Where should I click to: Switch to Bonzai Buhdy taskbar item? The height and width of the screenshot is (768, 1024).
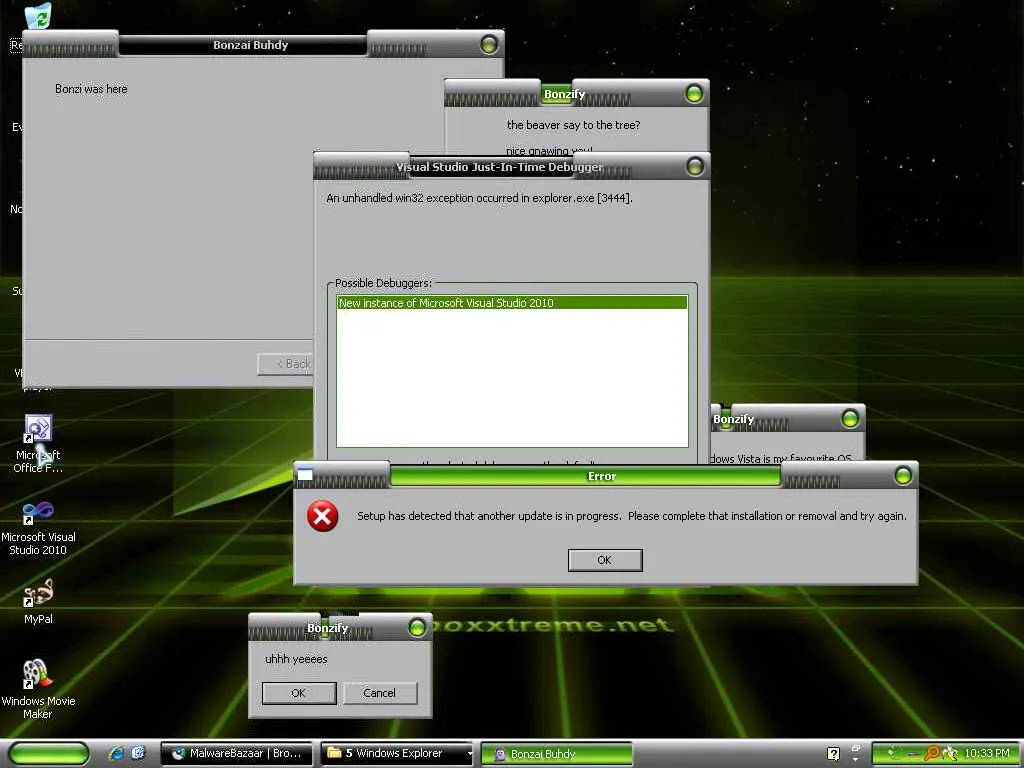point(556,754)
